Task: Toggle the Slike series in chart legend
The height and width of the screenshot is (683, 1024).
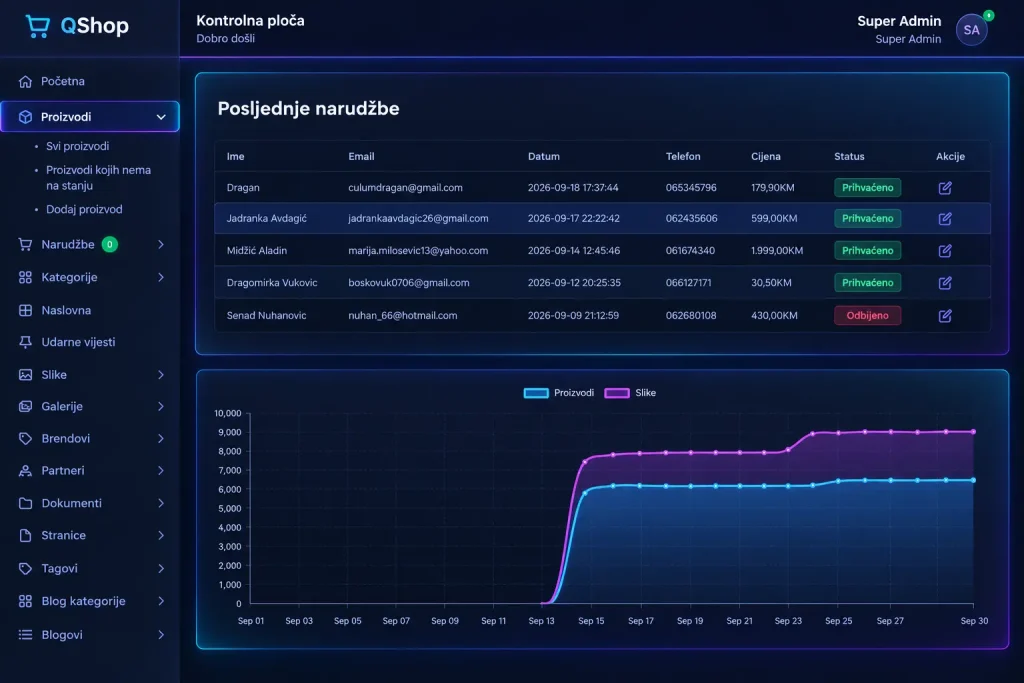Action: point(630,392)
